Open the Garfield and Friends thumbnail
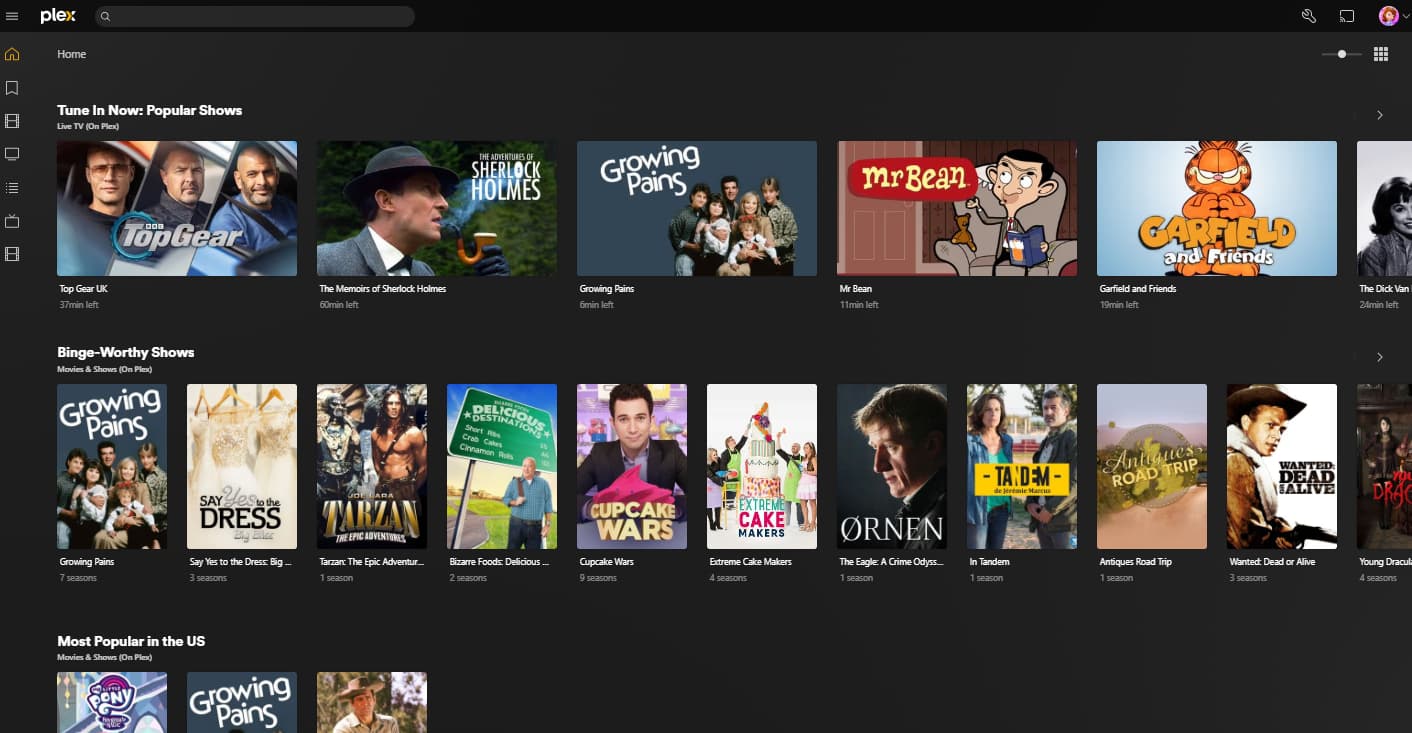 [1217, 208]
